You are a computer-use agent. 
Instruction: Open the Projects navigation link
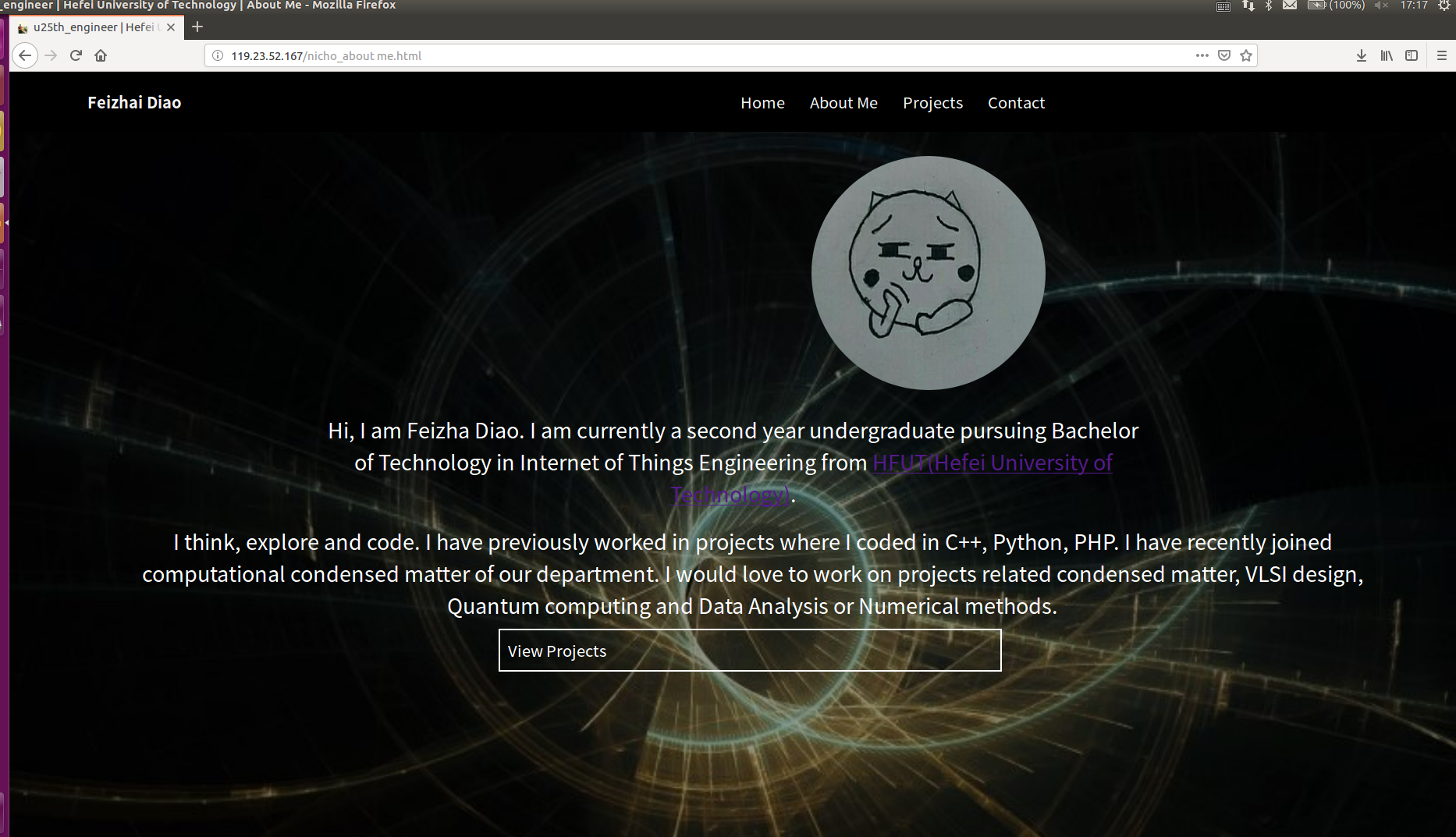932,103
